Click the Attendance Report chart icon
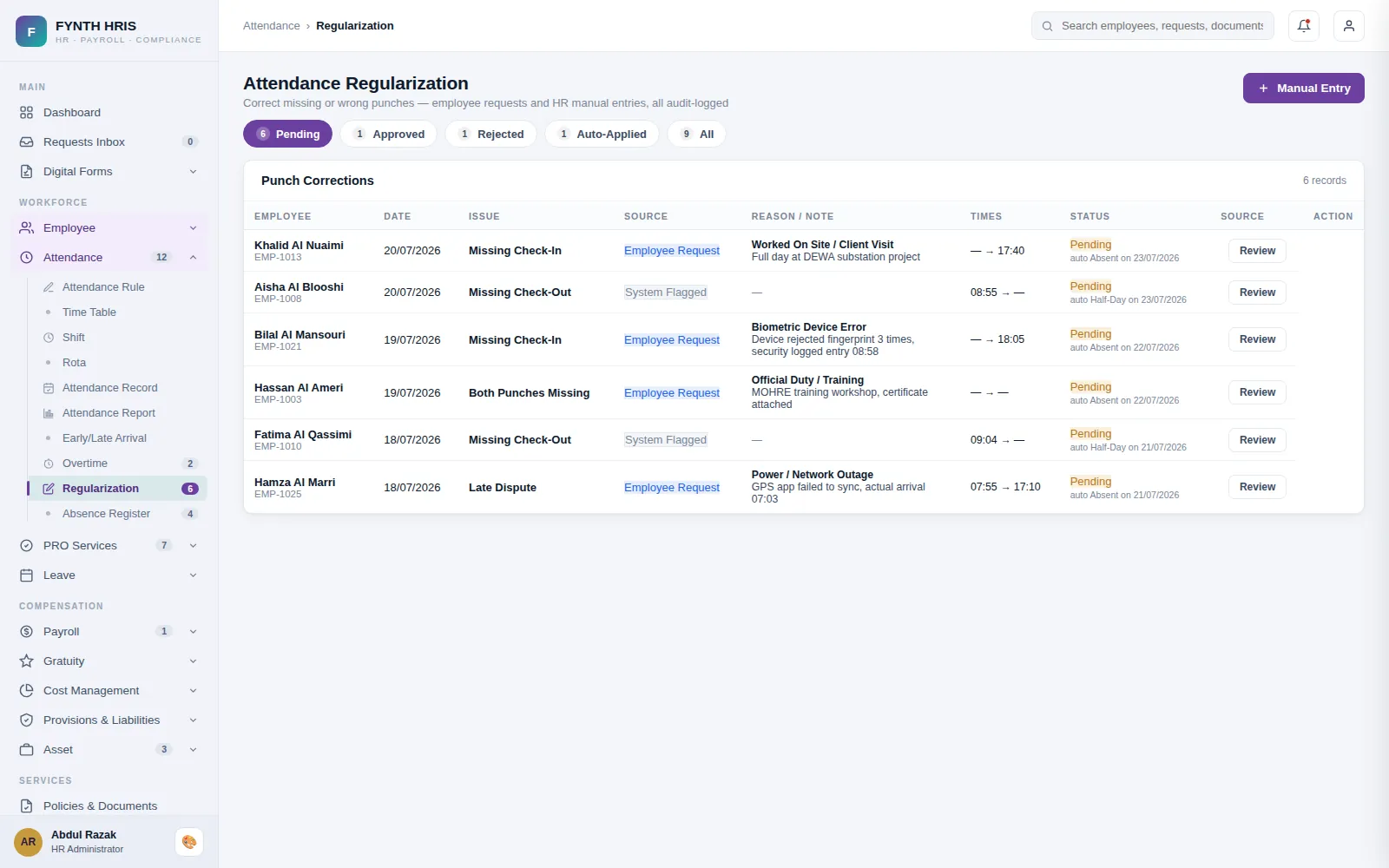The width and height of the screenshot is (1389, 868). (x=49, y=413)
